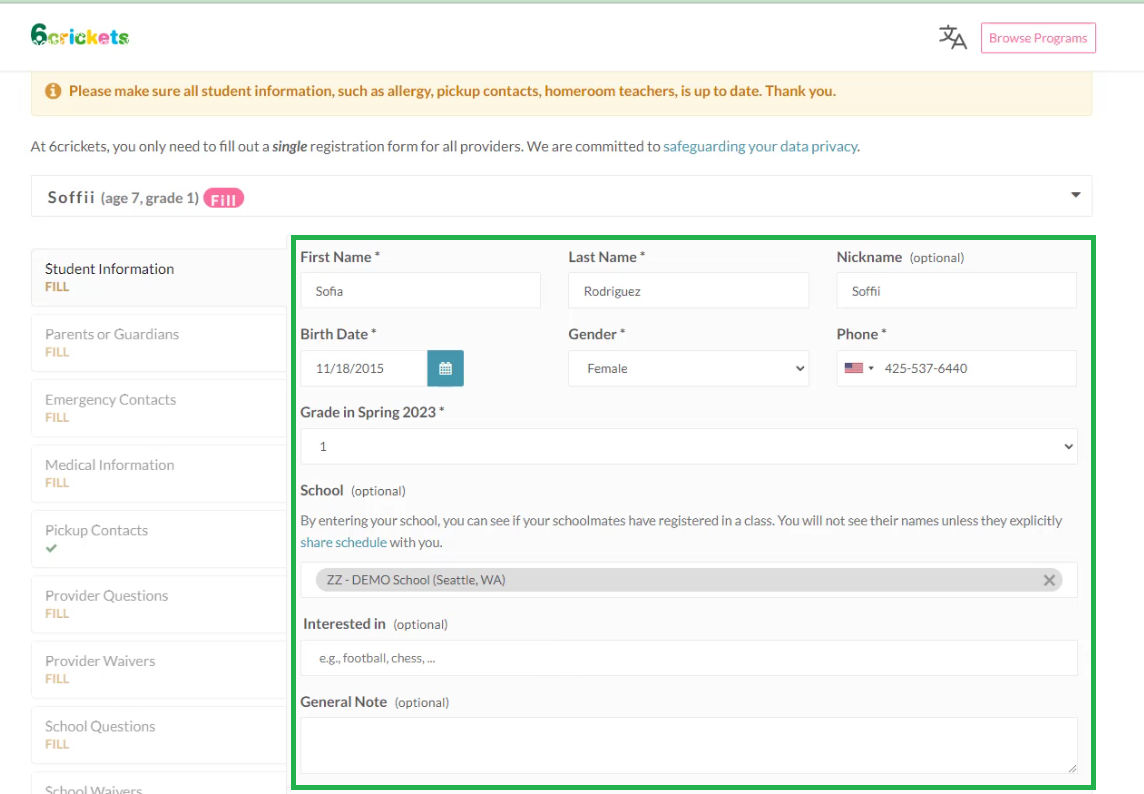Image resolution: width=1144 pixels, height=794 pixels.
Task: Open the share schedule link
Action: pyautogui.click(x=343, y=542)
